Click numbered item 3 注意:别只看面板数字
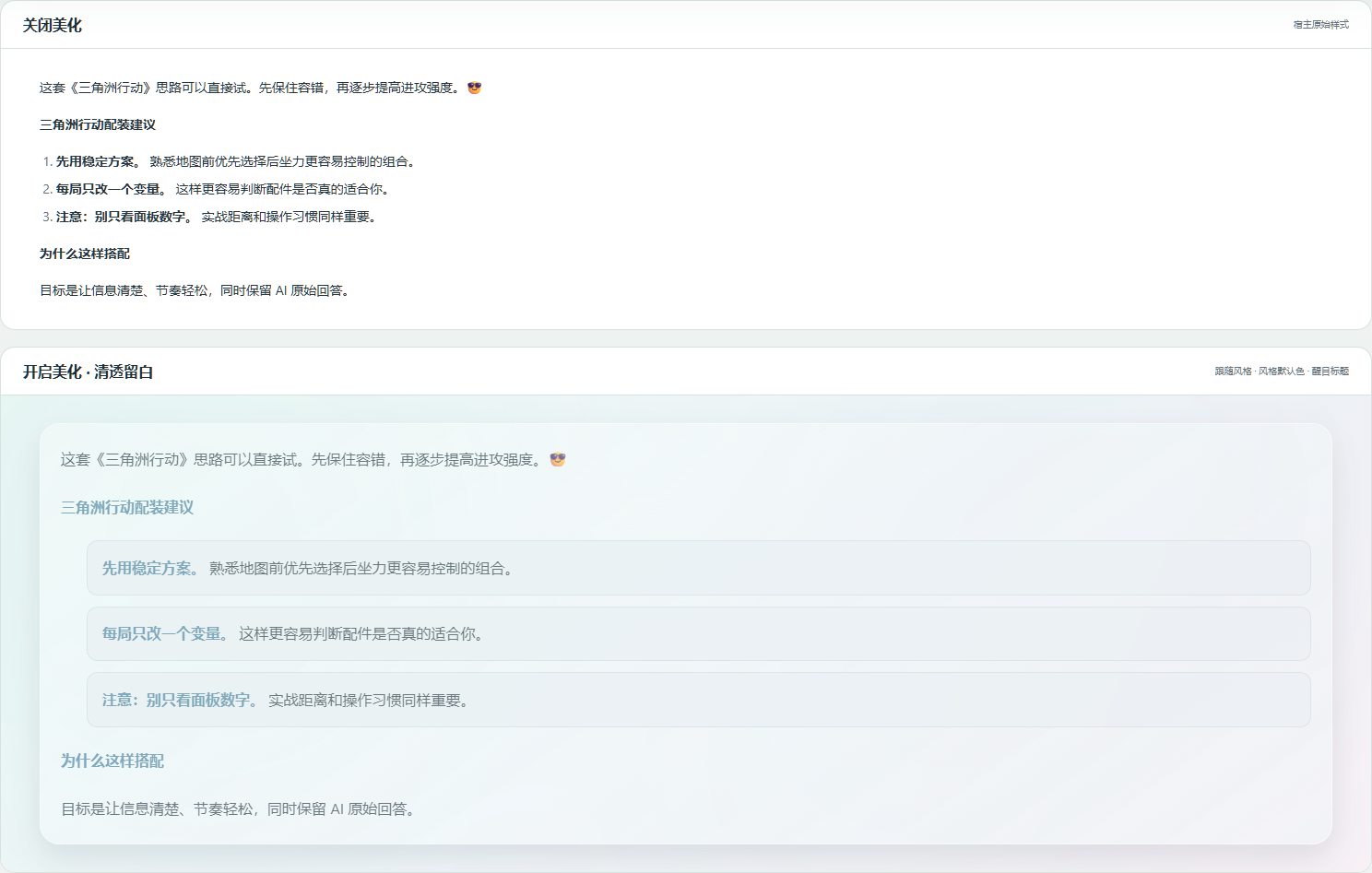Image resolution: width=1372 pixels, height=873 pixels. click(211, 217)
